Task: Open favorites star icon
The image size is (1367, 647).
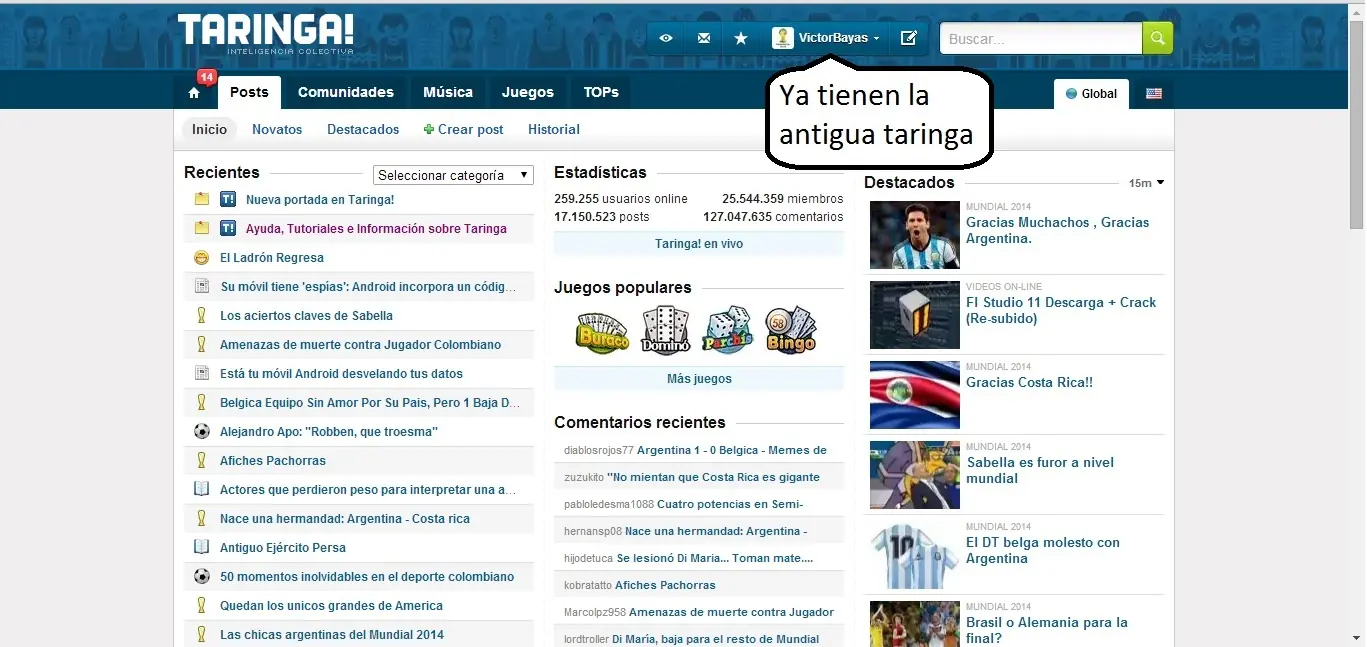Action: click(741, 38)
